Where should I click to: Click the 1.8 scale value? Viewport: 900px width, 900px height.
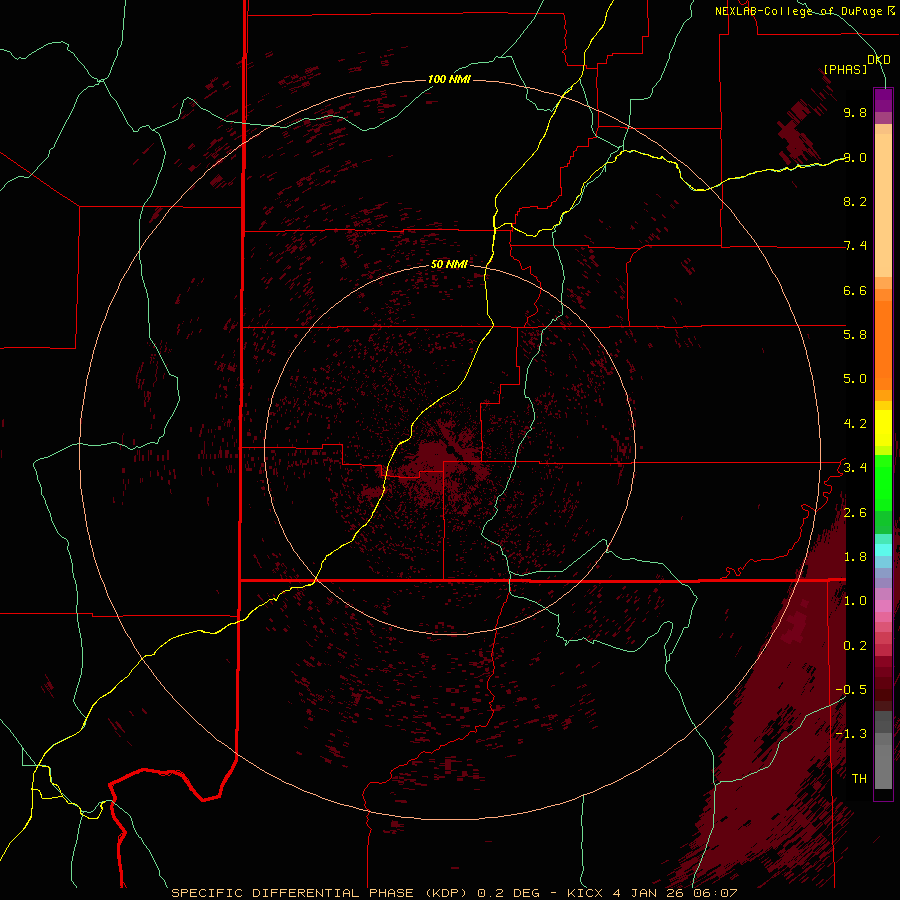[855, 557]
